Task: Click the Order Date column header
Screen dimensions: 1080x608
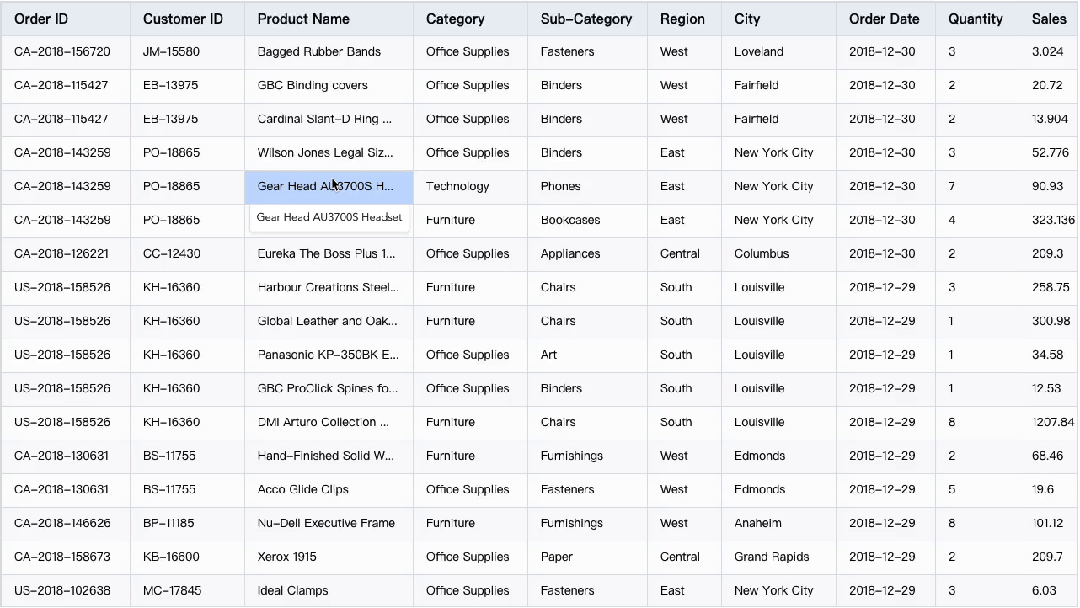Action: click(x=884, y=19)
